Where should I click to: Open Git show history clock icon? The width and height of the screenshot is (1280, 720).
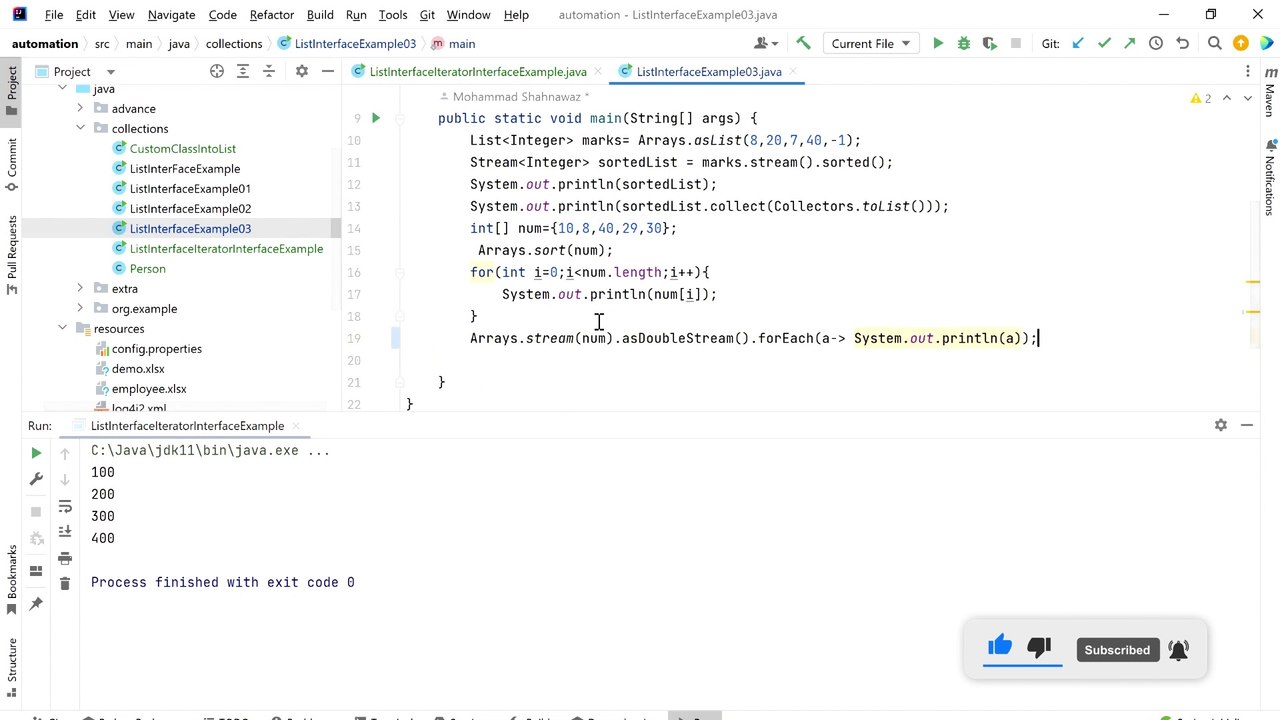pos(1156,43)
